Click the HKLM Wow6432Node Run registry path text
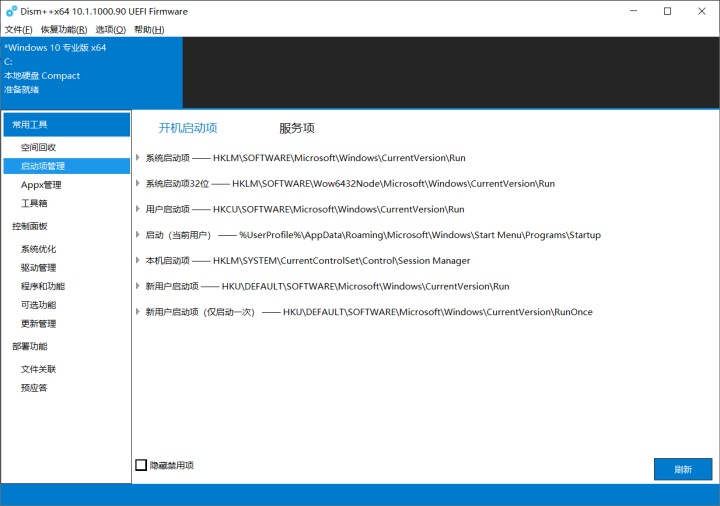 393,184
